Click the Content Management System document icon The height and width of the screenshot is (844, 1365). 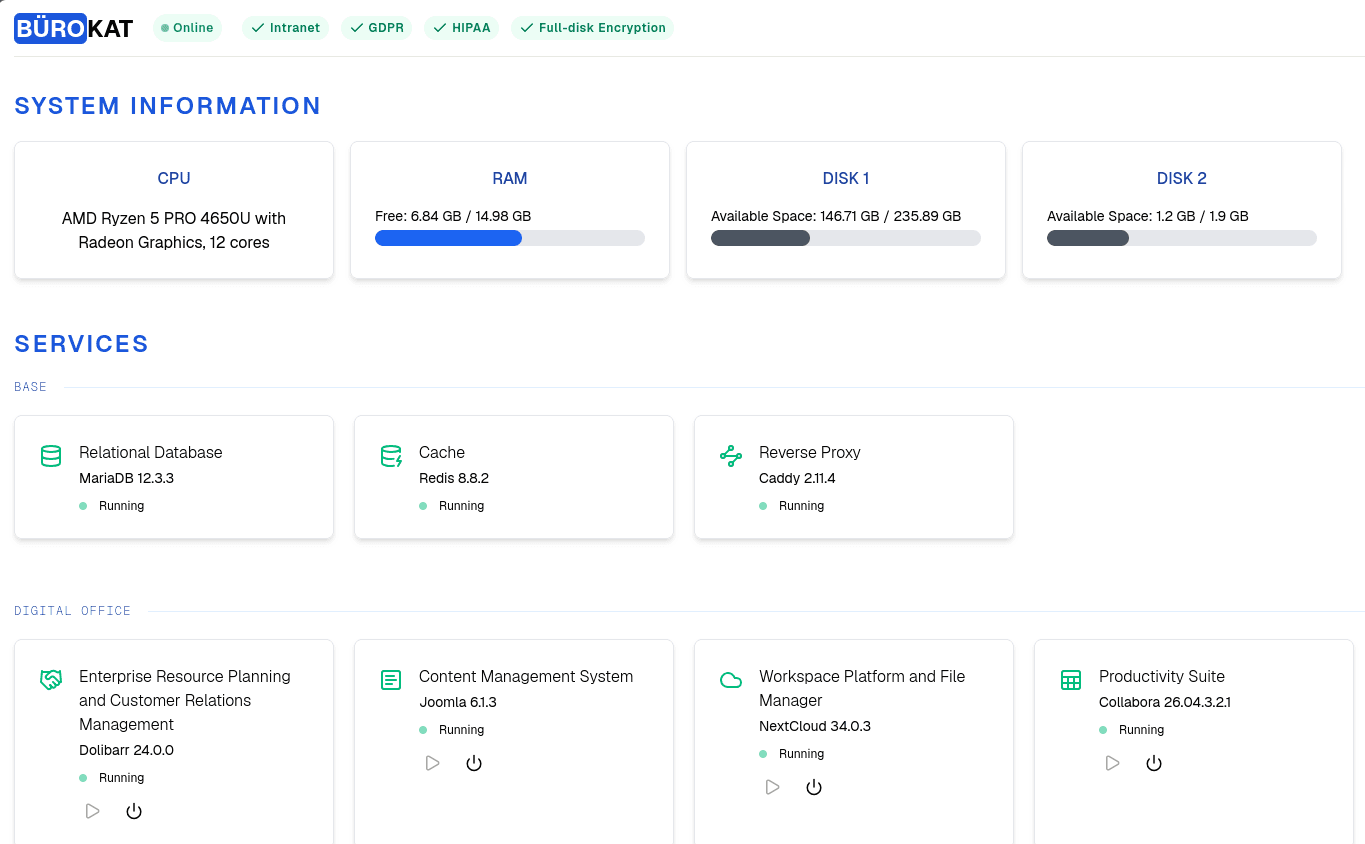pos(391,680)
